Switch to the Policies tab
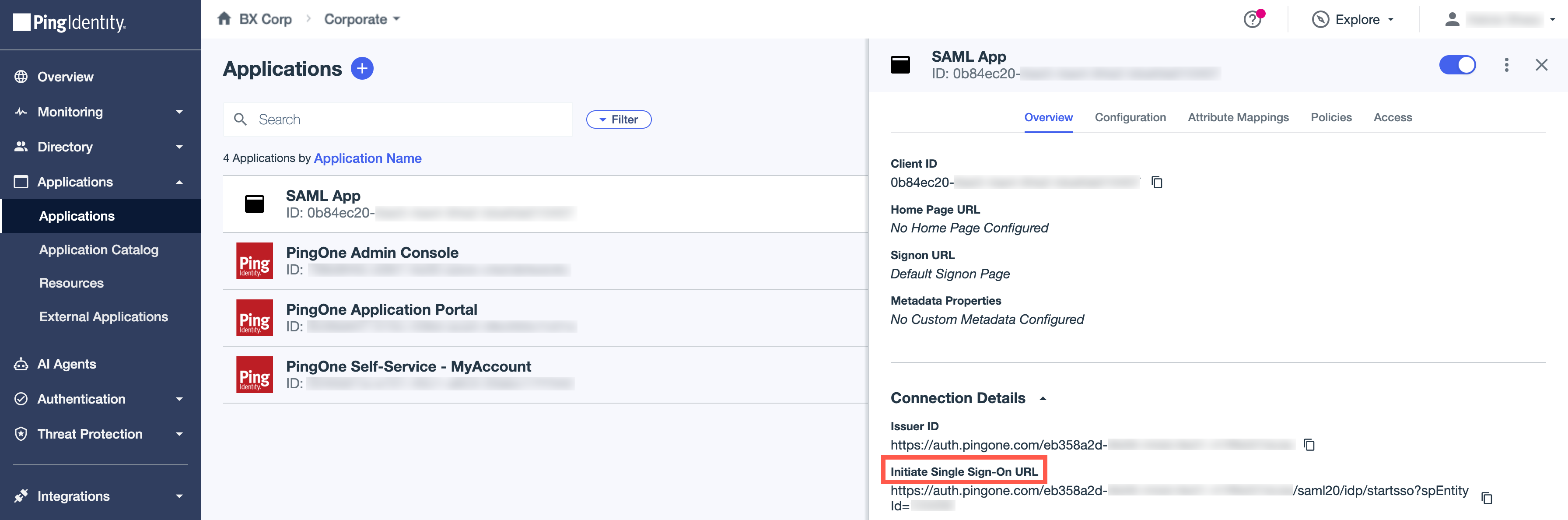Viewport: 1568px width, 520px height. pyautogui.click(x=1331, y=117)
